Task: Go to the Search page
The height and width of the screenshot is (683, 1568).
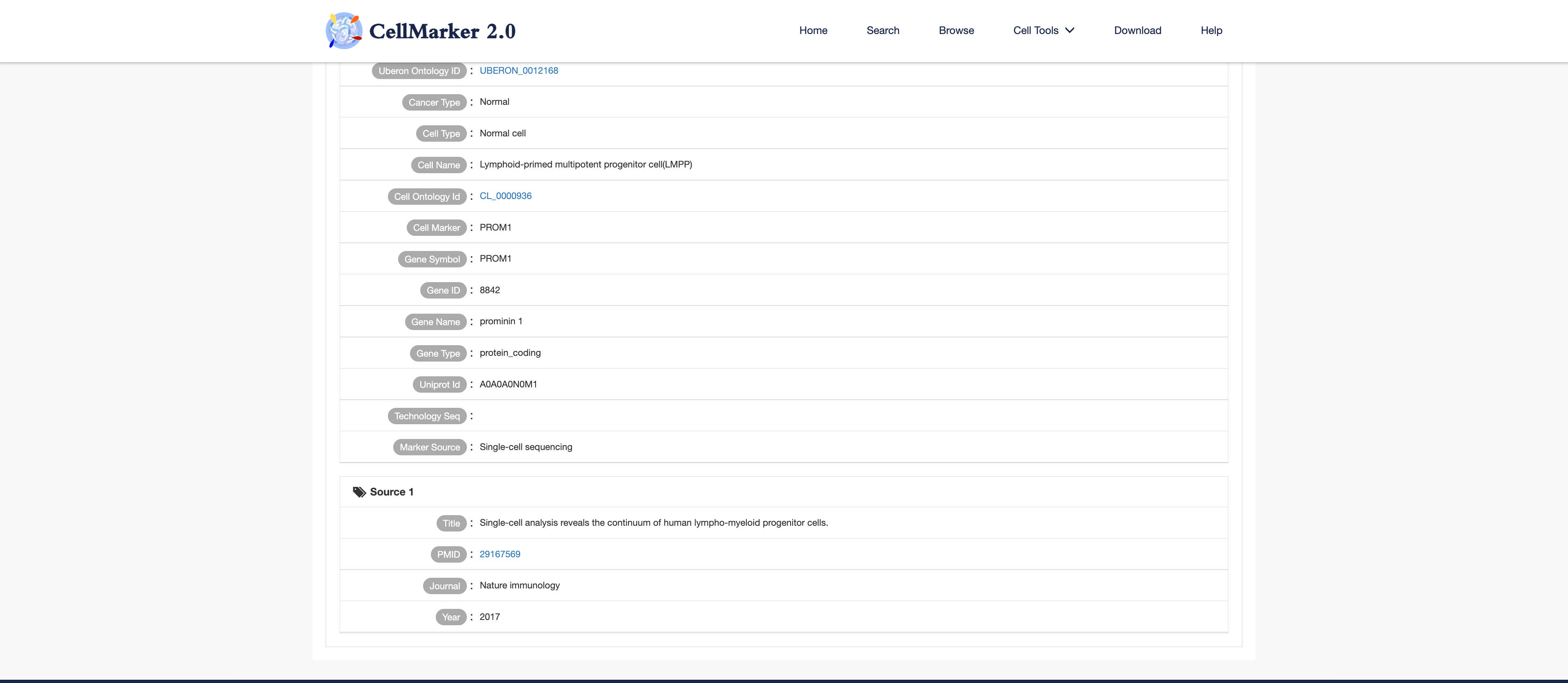Action: pos(883,30)
